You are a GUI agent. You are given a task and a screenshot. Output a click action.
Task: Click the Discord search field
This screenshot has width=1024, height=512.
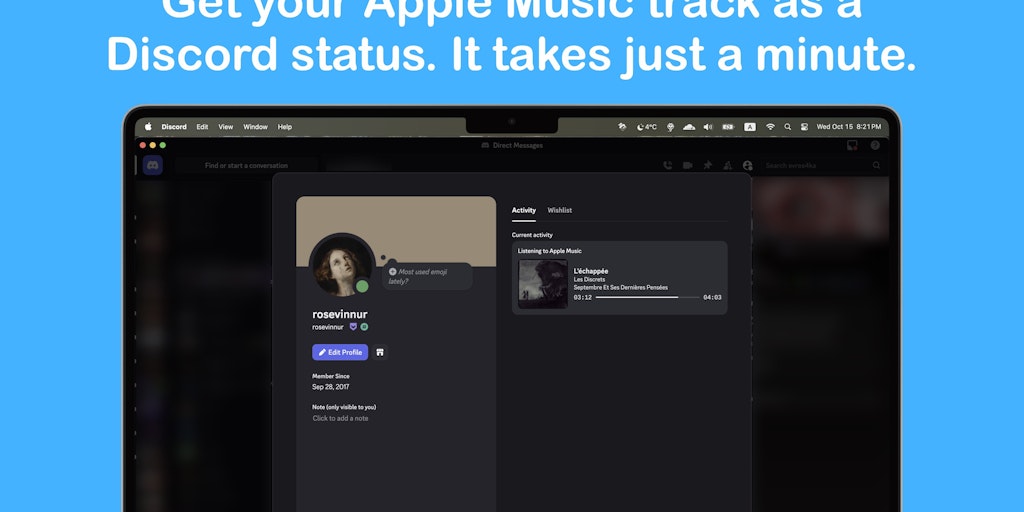pyautogui.click(x=822, y=166)
